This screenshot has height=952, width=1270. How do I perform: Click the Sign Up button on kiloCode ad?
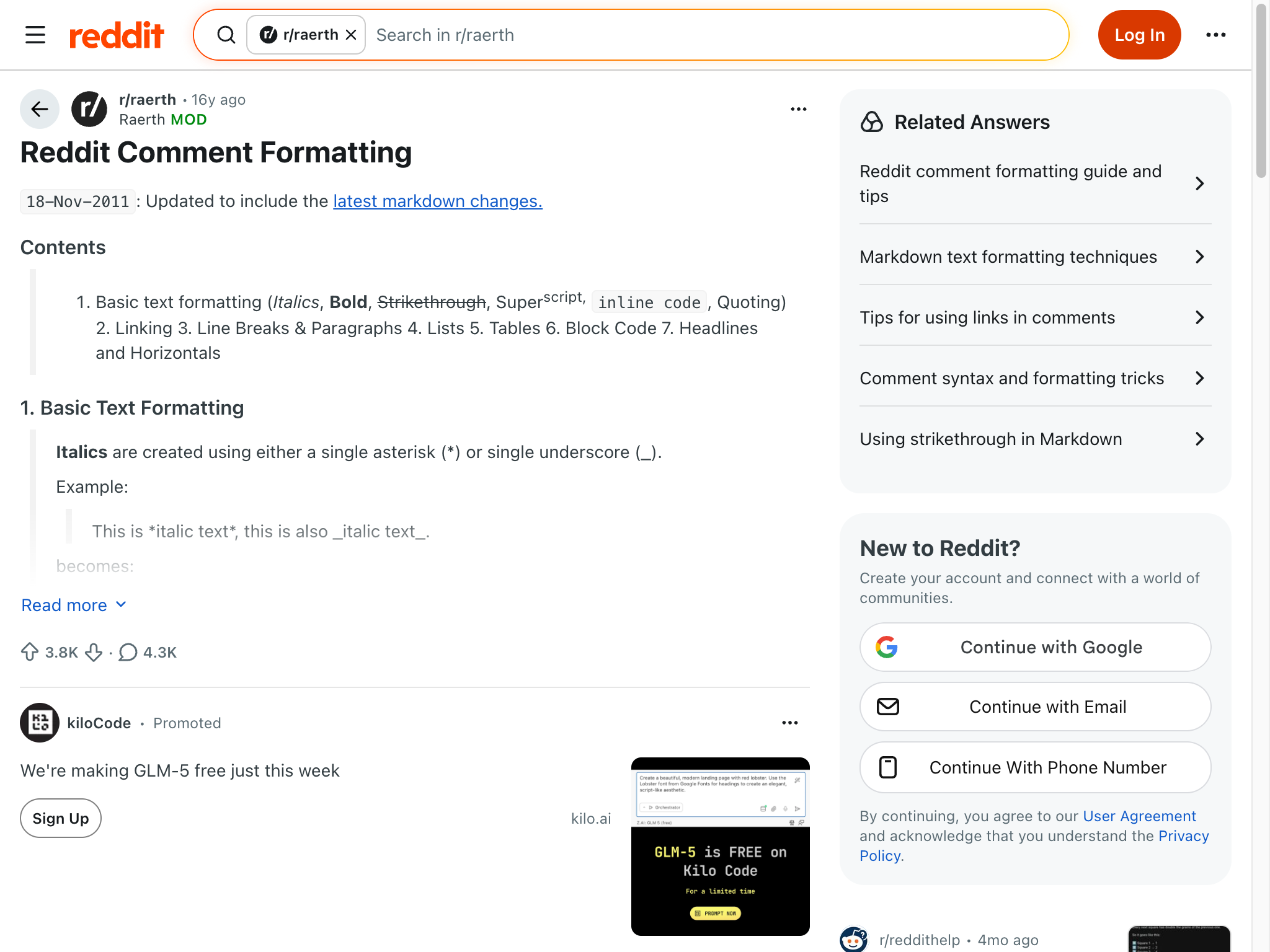coord(61,818)
